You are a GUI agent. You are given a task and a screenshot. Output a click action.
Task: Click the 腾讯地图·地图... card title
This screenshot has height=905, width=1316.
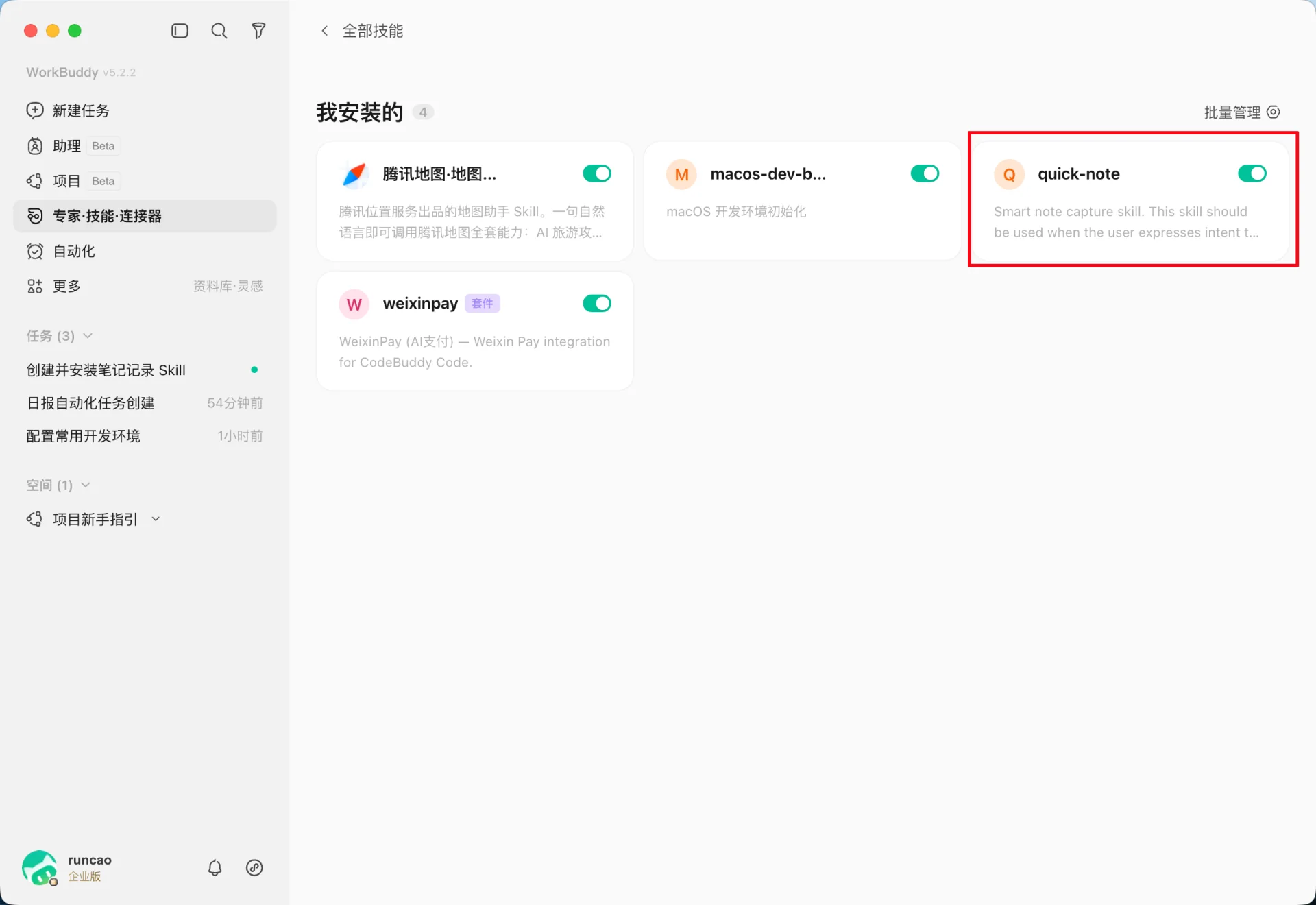439,174
